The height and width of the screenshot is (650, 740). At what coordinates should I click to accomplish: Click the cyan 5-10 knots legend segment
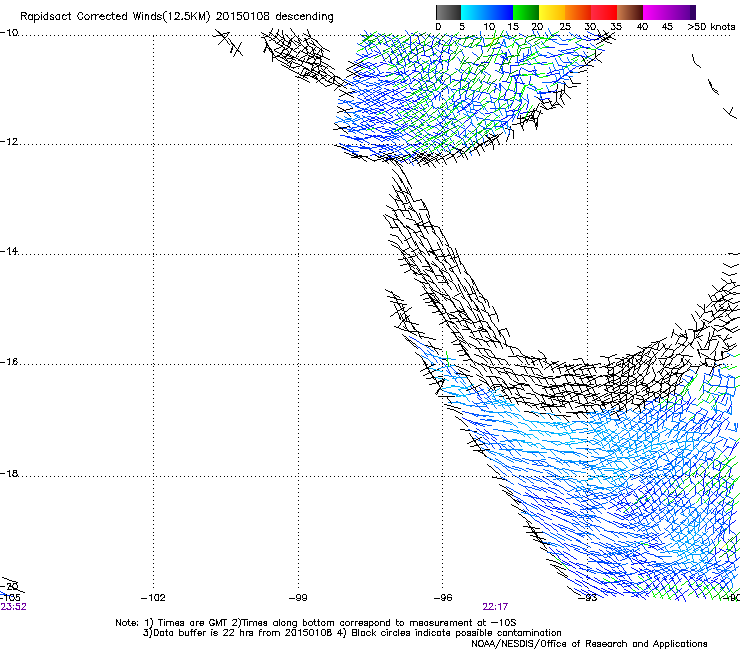coord(474,12)
